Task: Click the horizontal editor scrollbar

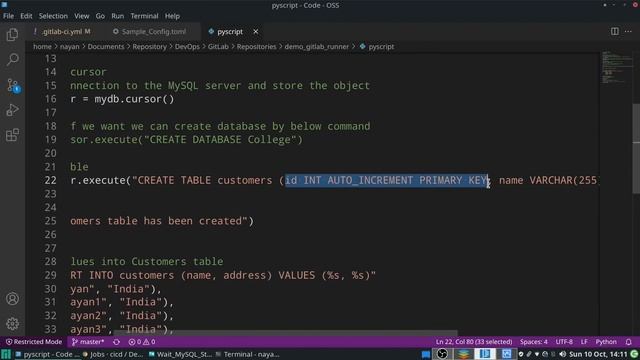Action: (x=285, y=333)
